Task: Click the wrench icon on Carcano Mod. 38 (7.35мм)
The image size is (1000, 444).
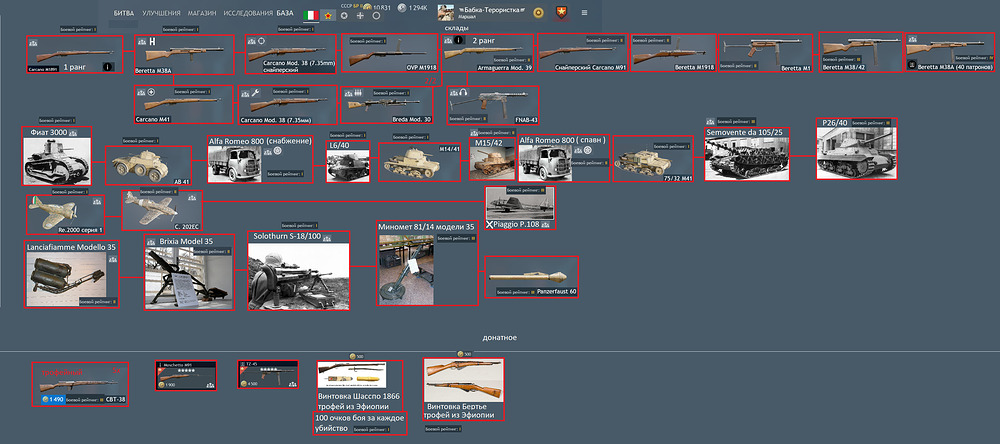Action: click(254, 92)
